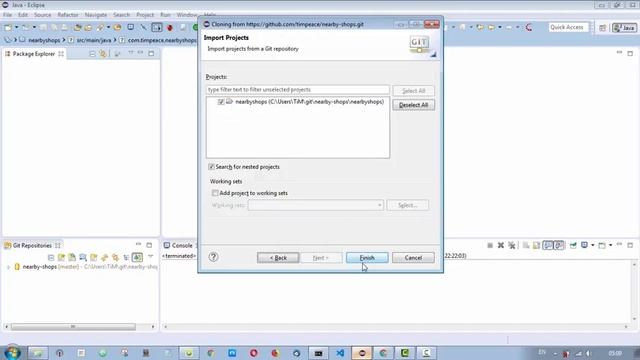Open the Navigate menu

click(96, 15)
